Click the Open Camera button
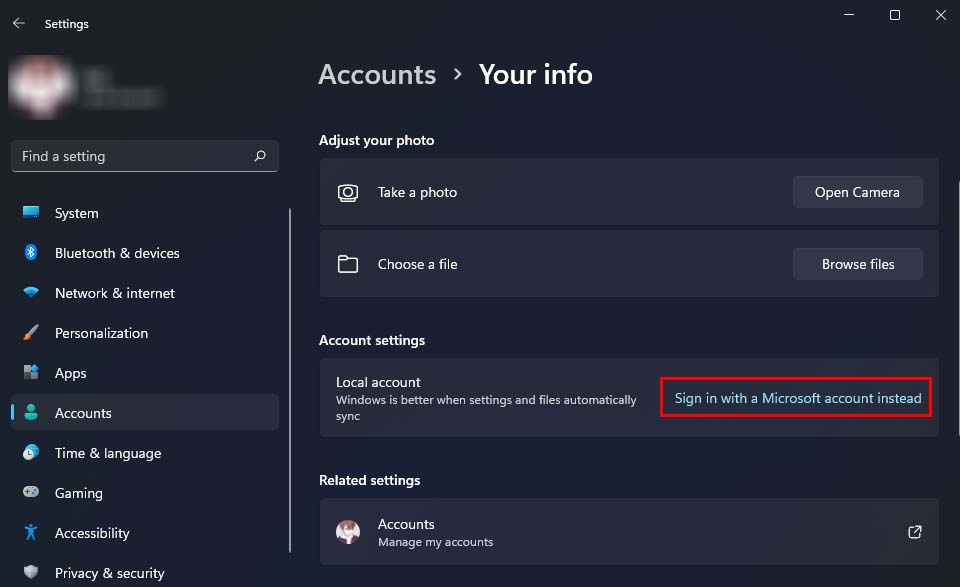960x587 pixels. click(x=857, y=192)
